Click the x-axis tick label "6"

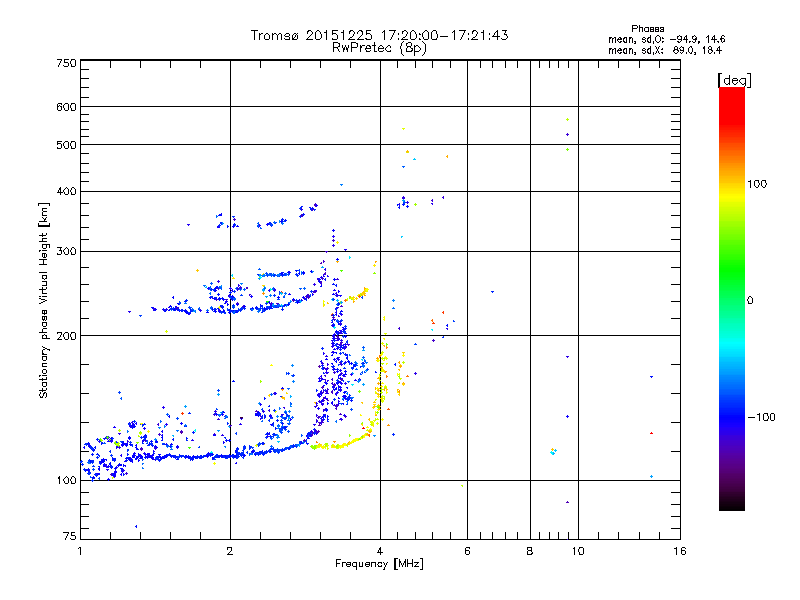(467, 551)
